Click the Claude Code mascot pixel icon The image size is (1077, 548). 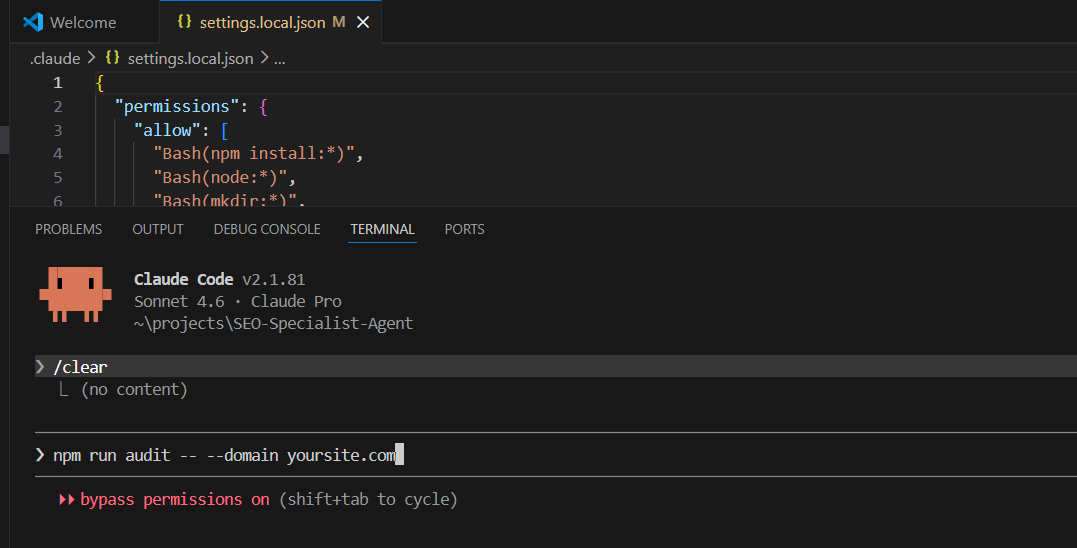76,295
